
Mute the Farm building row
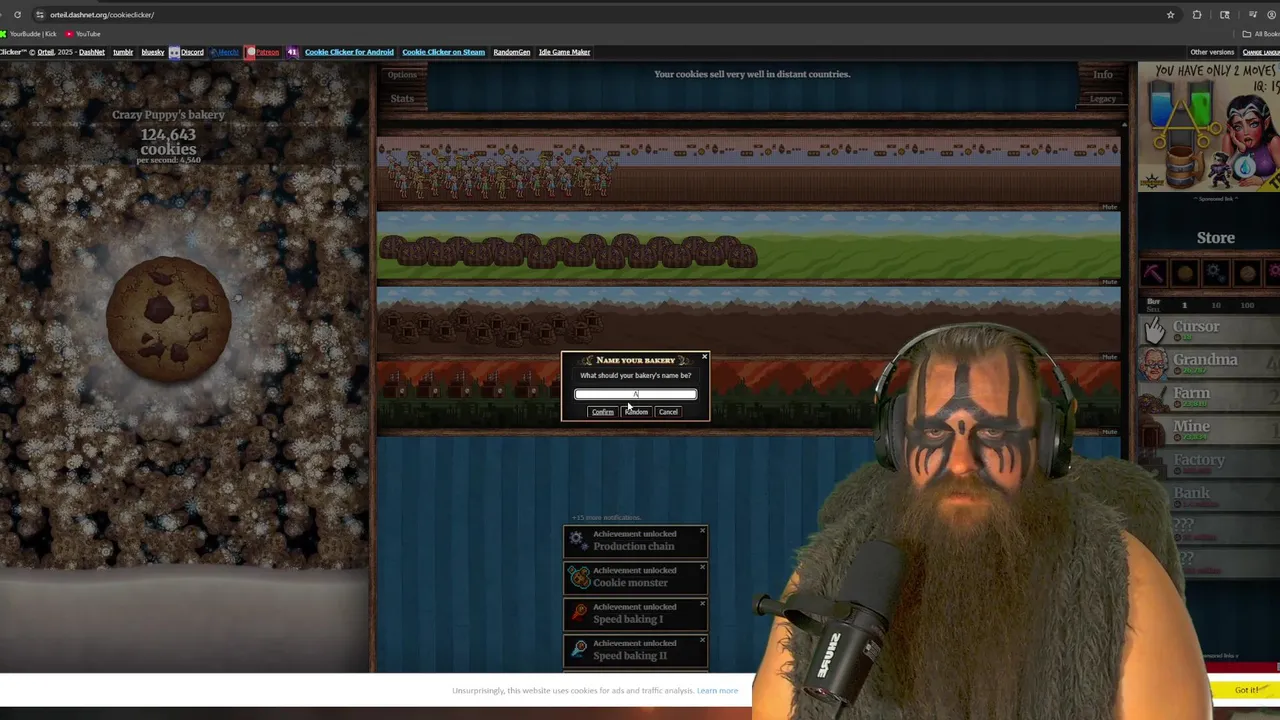point(1109,282)
